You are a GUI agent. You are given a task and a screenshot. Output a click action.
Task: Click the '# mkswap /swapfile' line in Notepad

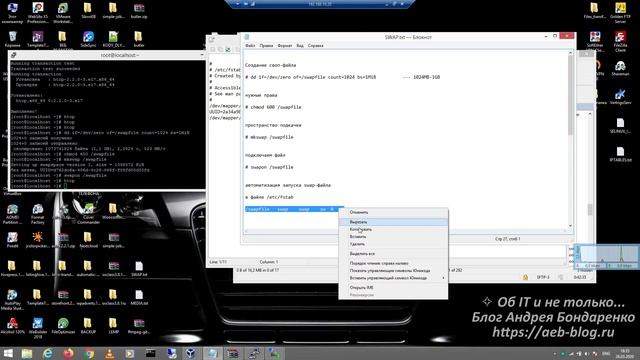(x=269, y=138)
